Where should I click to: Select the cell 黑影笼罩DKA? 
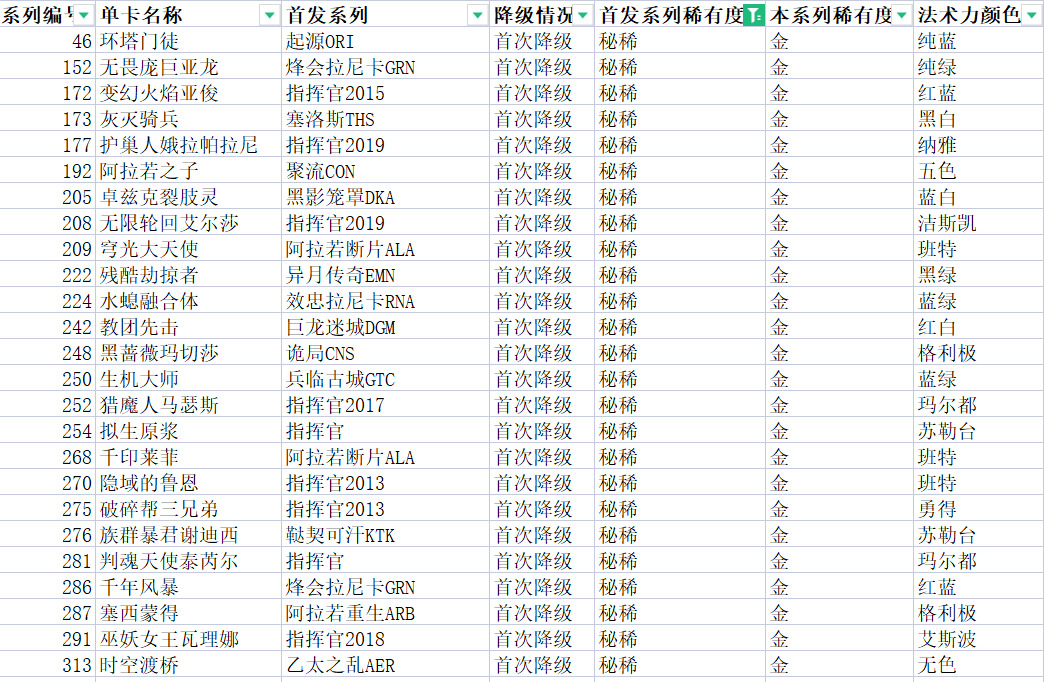click(386, 197)
